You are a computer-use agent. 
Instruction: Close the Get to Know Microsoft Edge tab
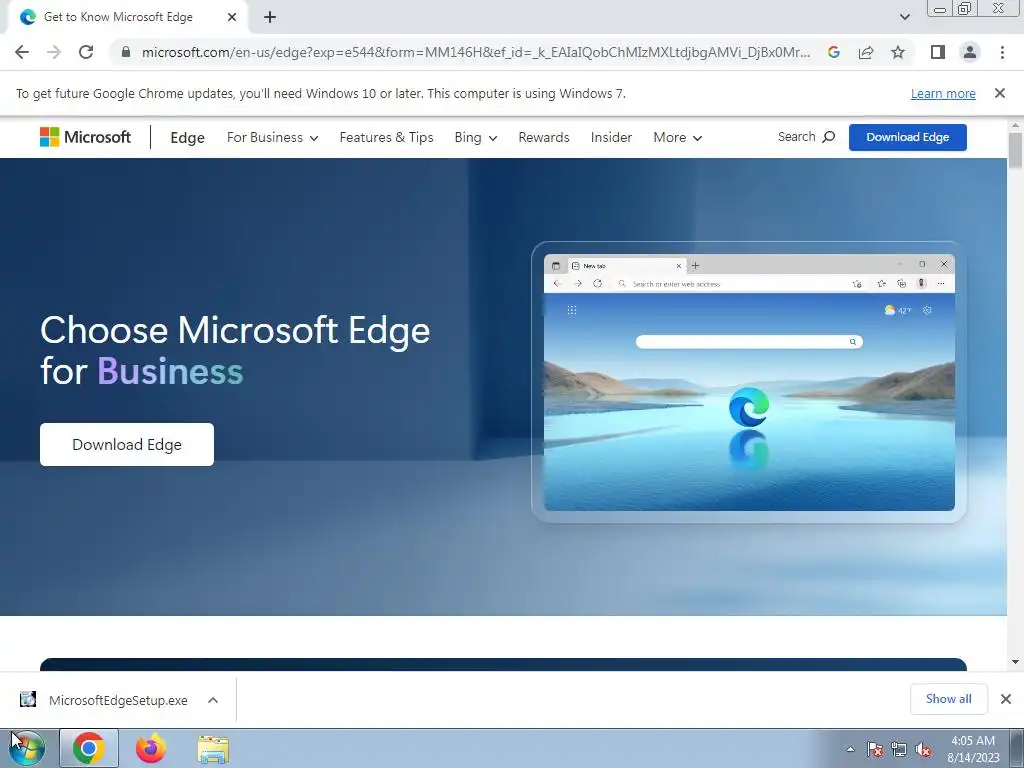[x=232, y=17]
